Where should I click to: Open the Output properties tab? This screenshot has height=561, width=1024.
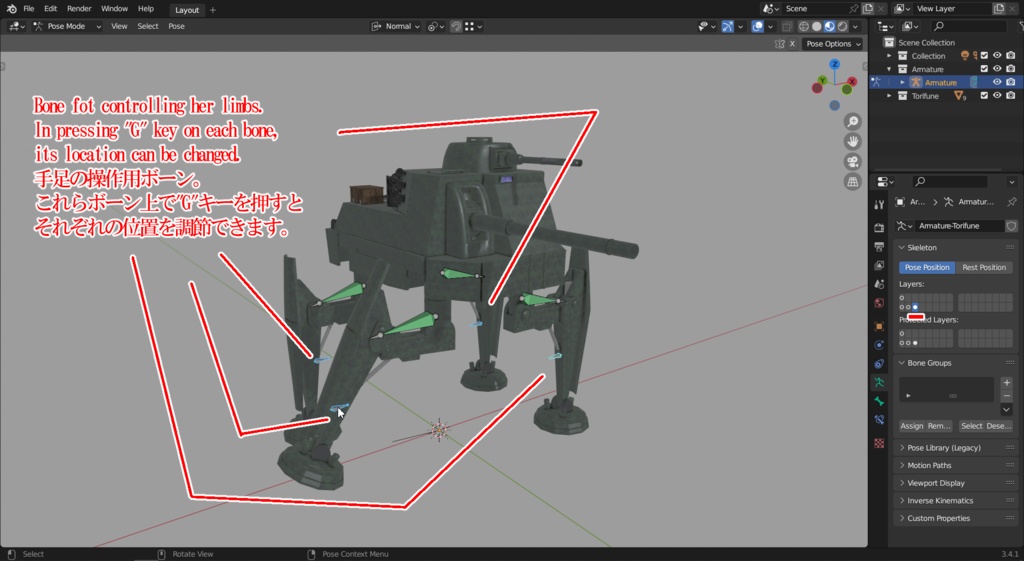(x=879, y=247)
